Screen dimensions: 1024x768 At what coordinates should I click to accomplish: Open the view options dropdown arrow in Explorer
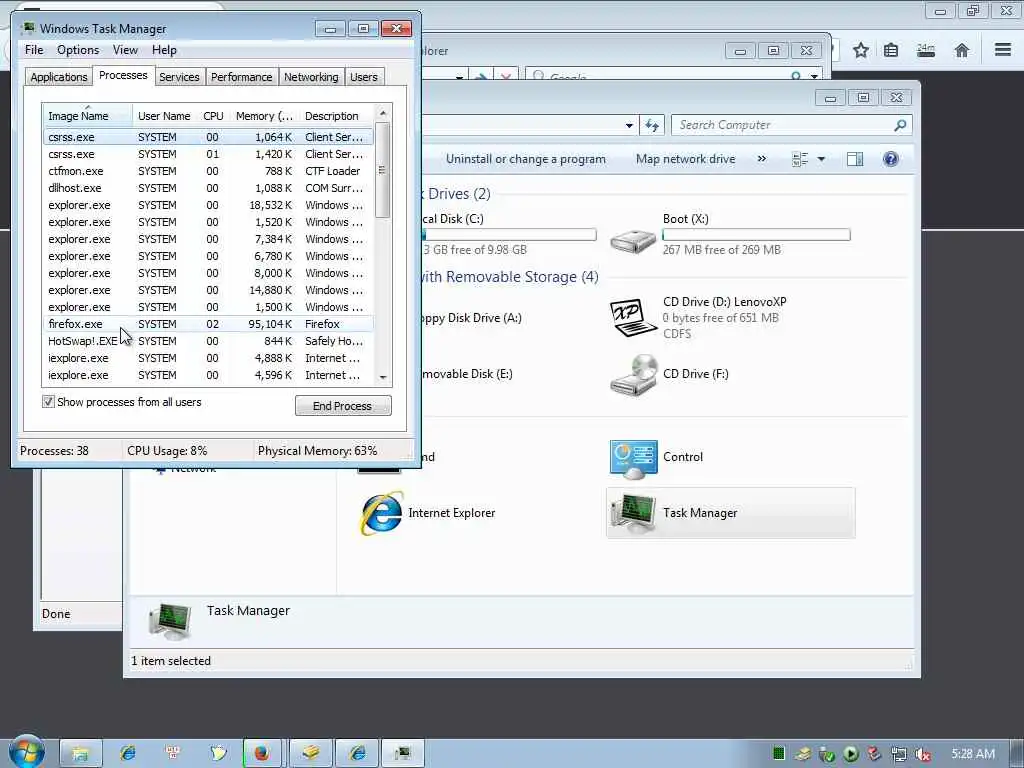point(822,159)
